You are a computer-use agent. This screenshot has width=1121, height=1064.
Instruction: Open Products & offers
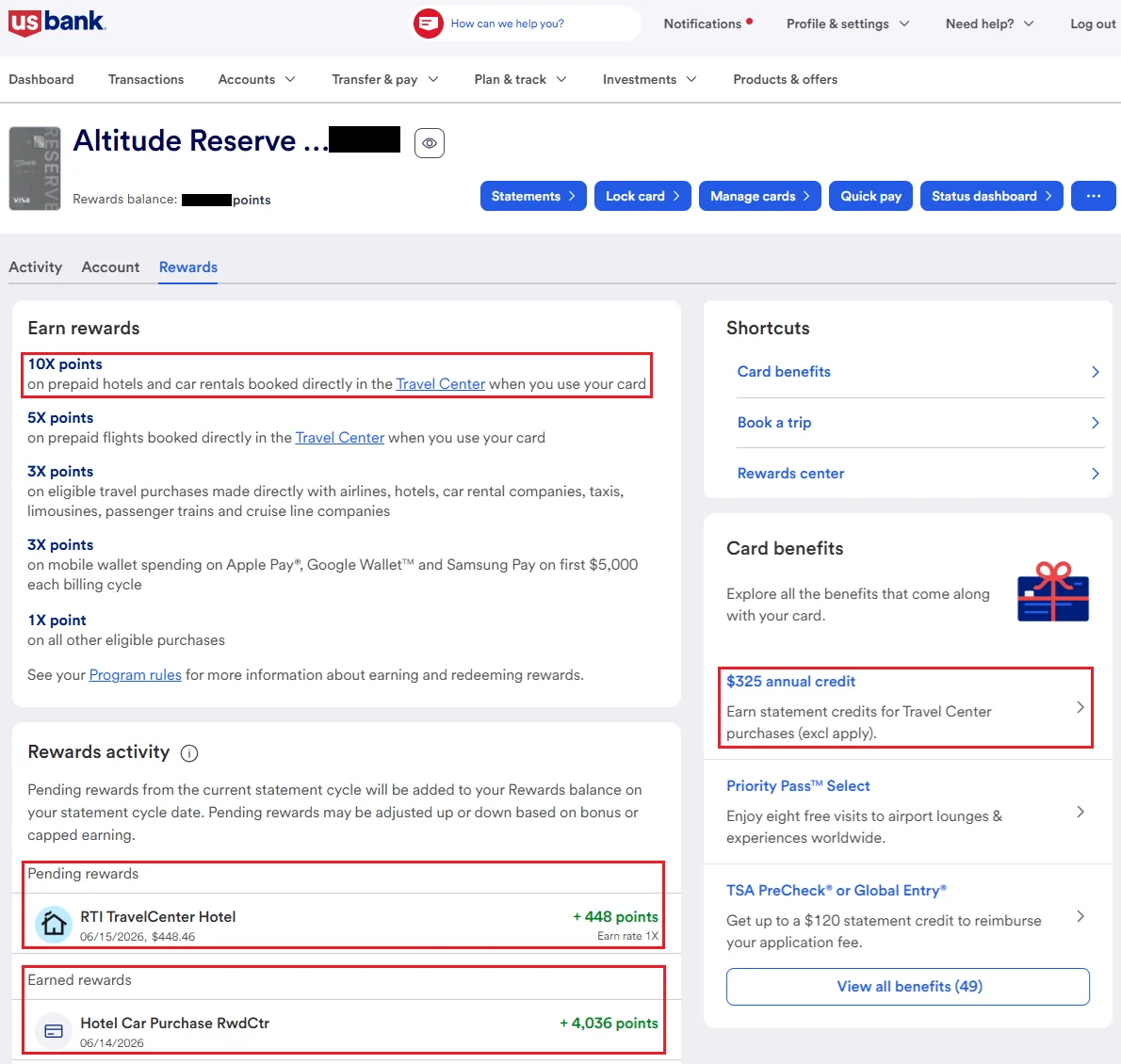(x=785, y=79)
